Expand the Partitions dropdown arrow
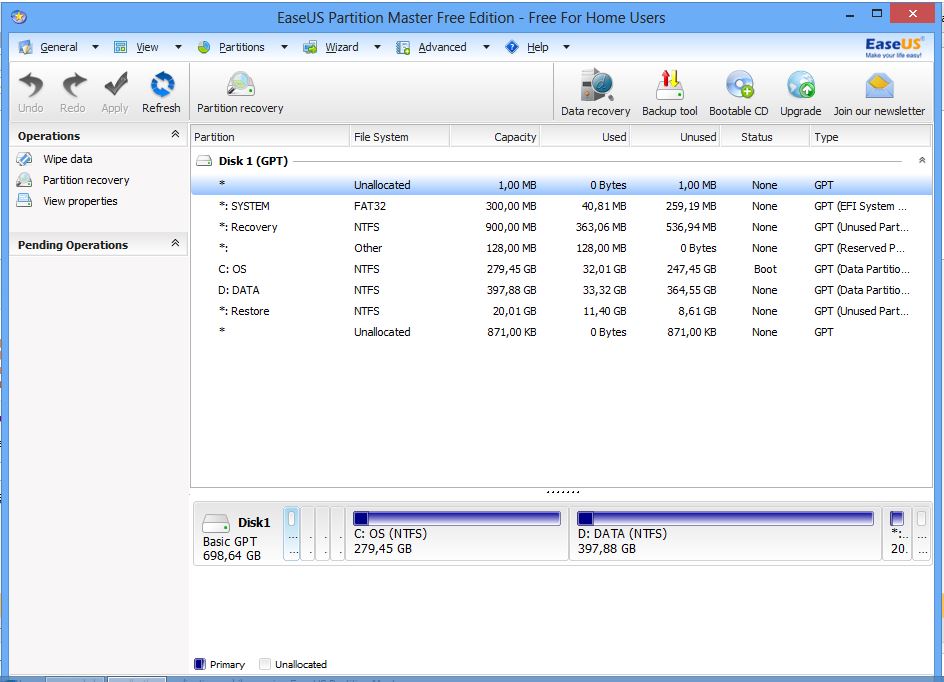This screenshot has height=682, width=944. [x=284, y=47]
